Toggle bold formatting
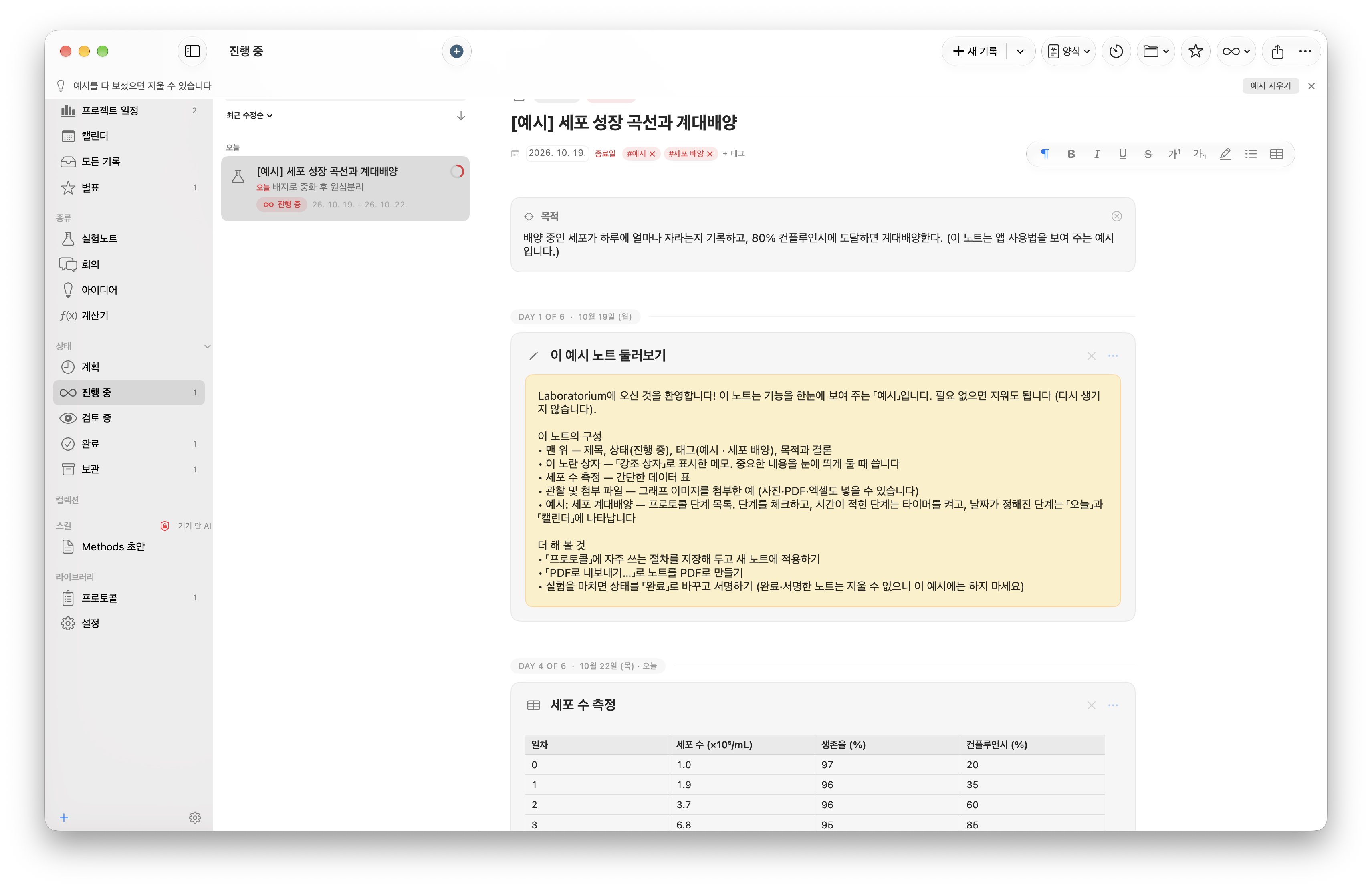The width and height of the screenshot is (1372, 890). pos(1071,154)
